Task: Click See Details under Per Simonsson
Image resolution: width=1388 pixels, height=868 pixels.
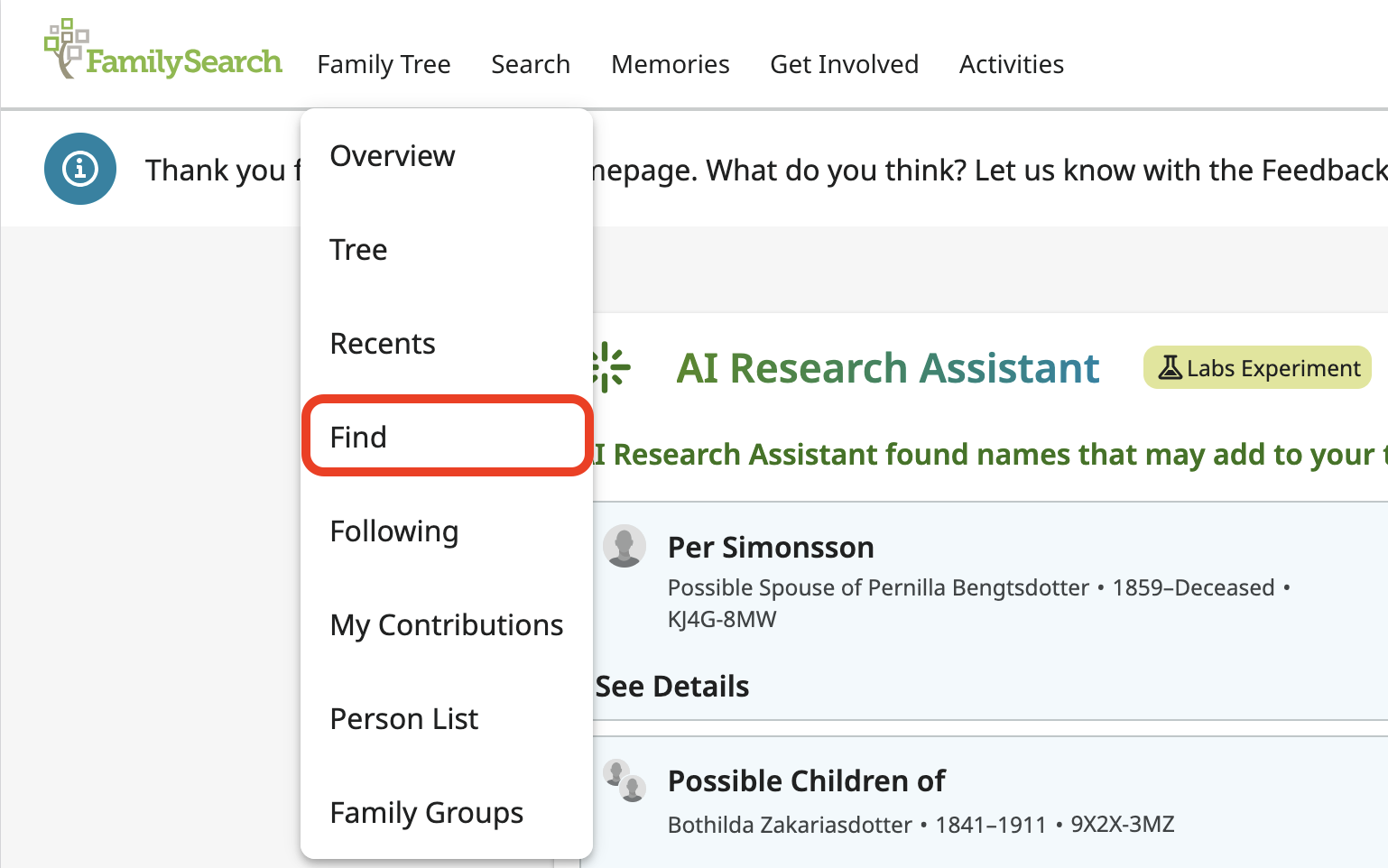Action: pos(672,687)
